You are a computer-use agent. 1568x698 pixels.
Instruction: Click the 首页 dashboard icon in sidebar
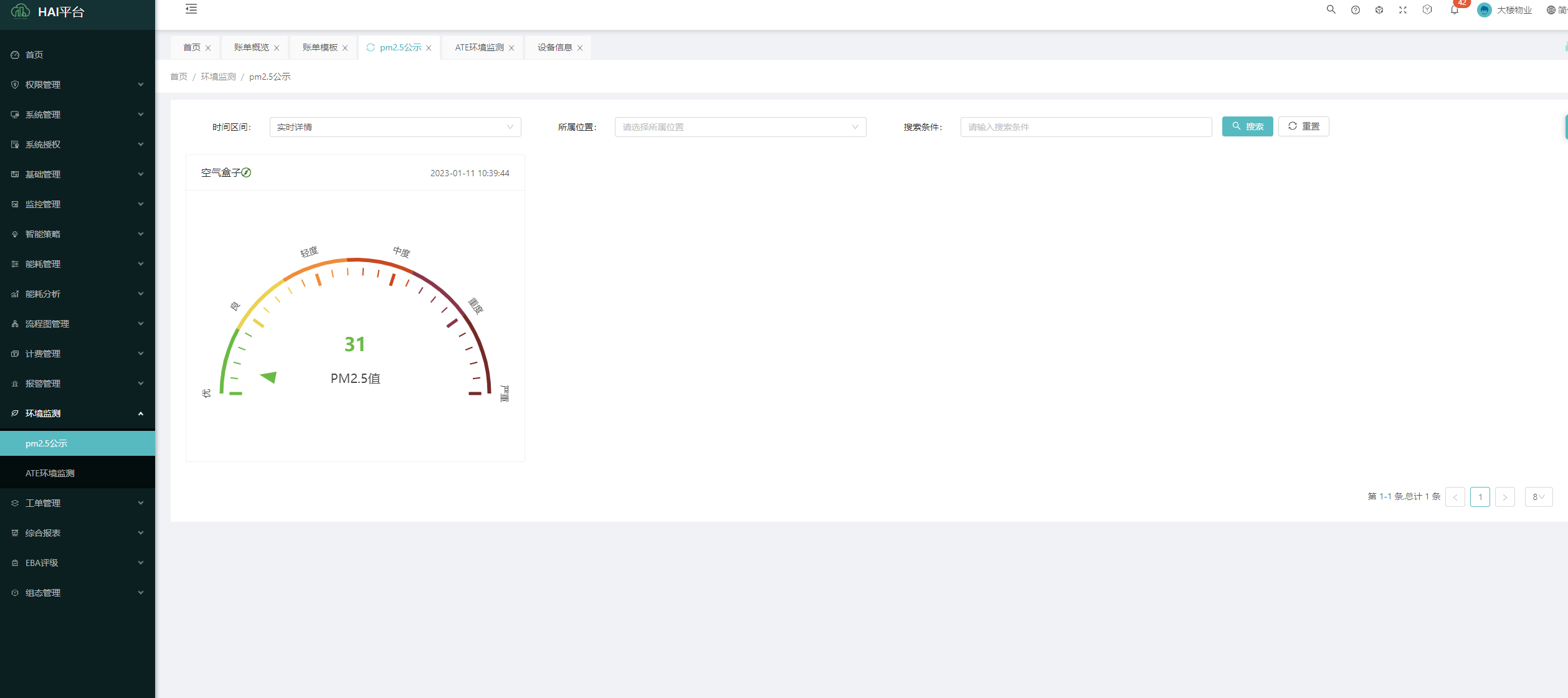point(15,55)
